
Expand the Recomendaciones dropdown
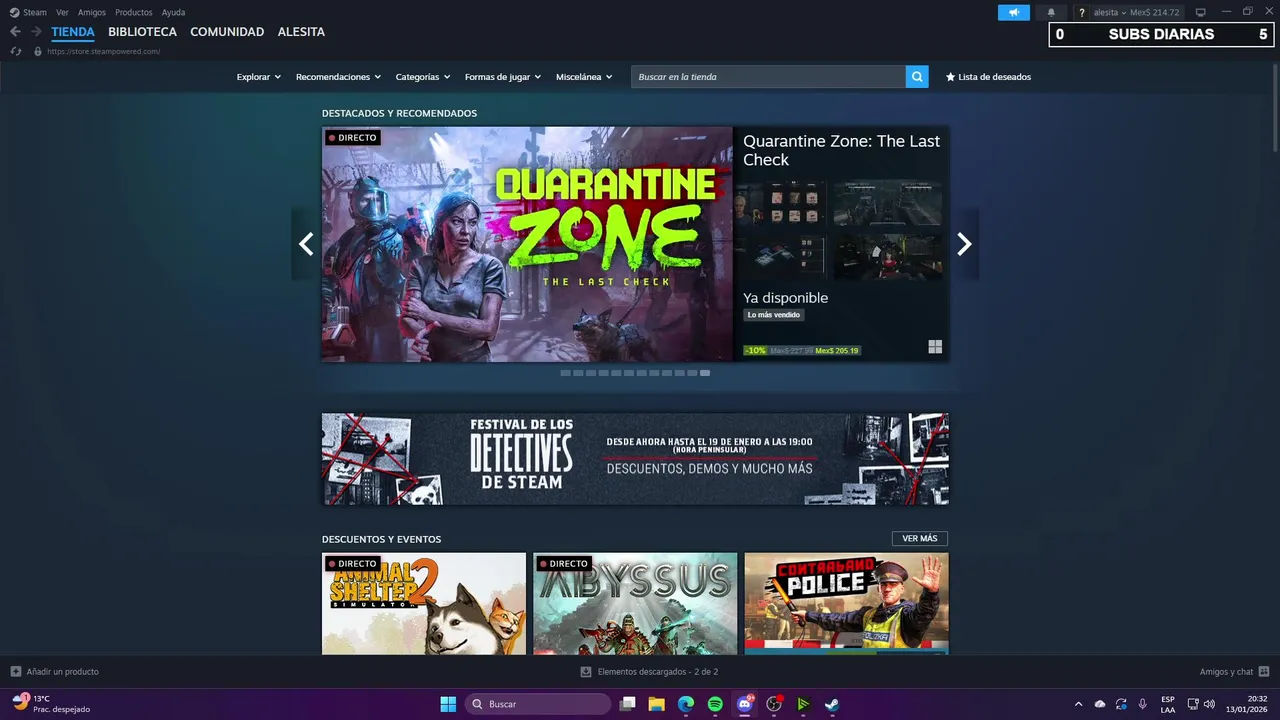tap(338, 77)
